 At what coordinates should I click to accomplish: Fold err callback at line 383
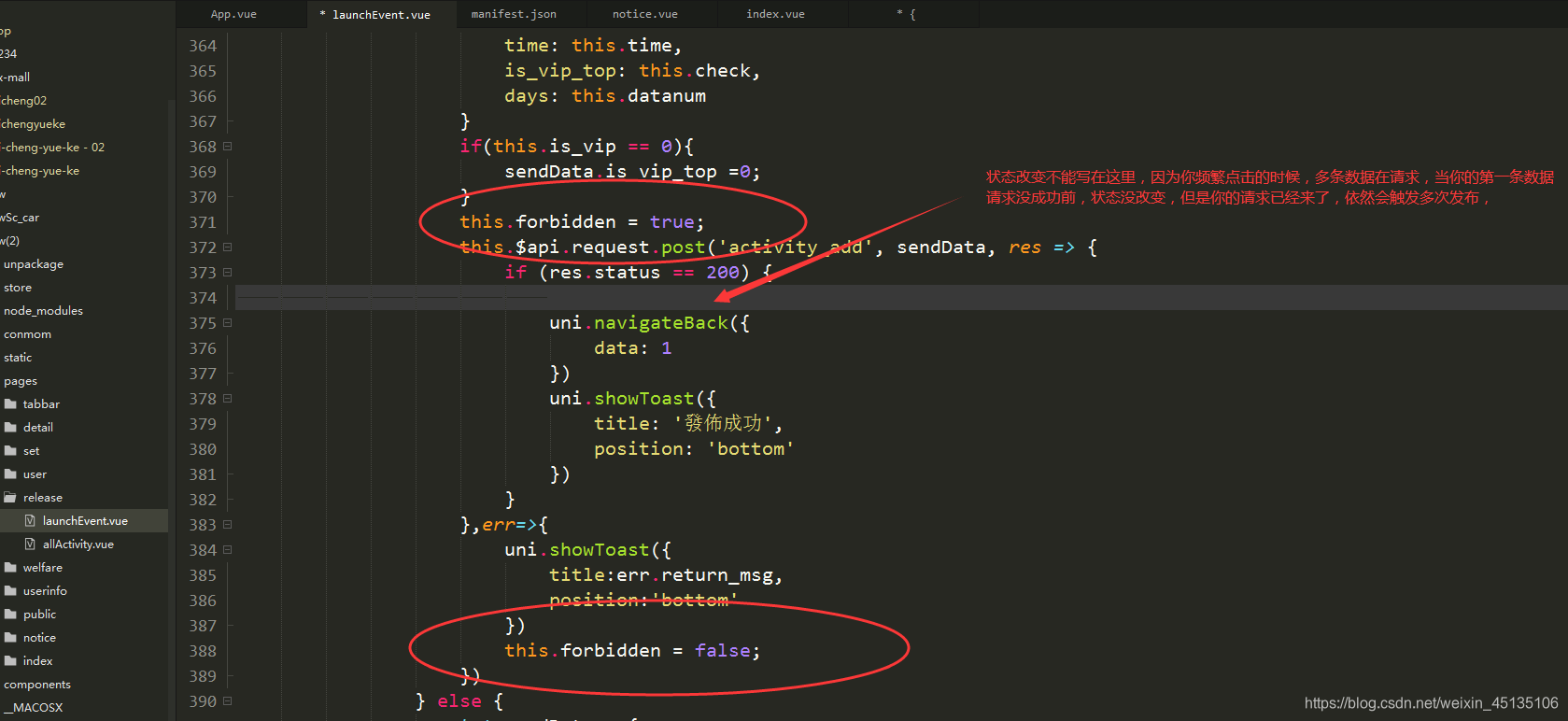(227, 525)
